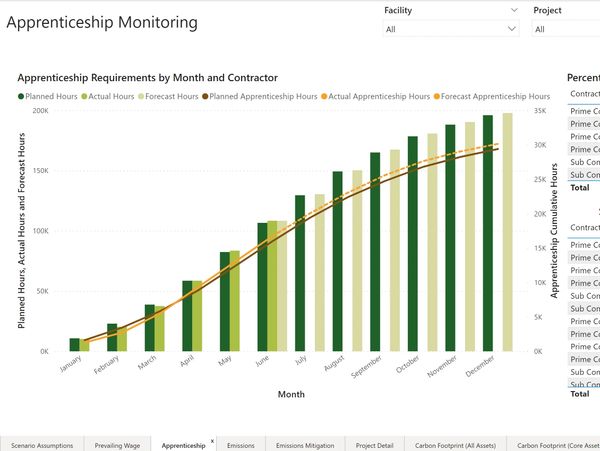
Task: Open the Prevailing Wage tab
Action: point(116,443)
